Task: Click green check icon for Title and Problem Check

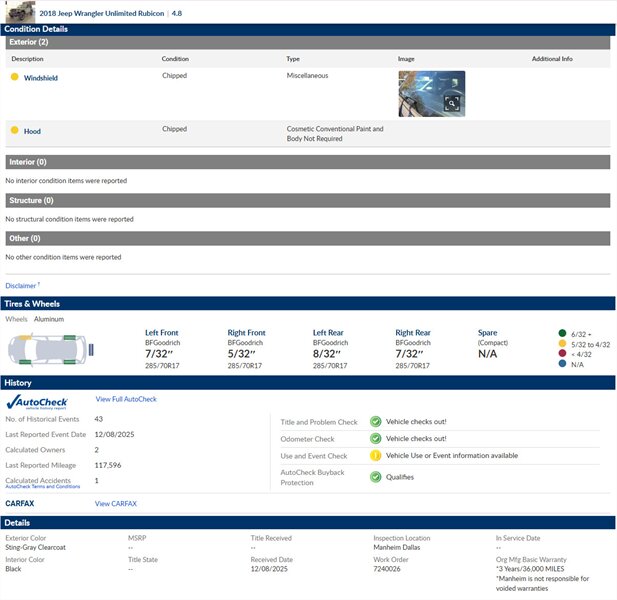Action: coord(375,422)
